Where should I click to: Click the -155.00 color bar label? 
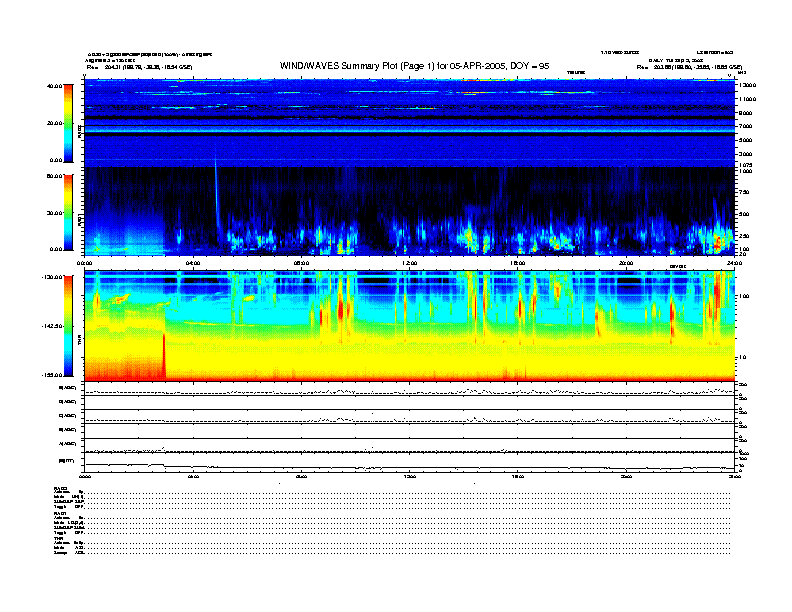point(52,375)
